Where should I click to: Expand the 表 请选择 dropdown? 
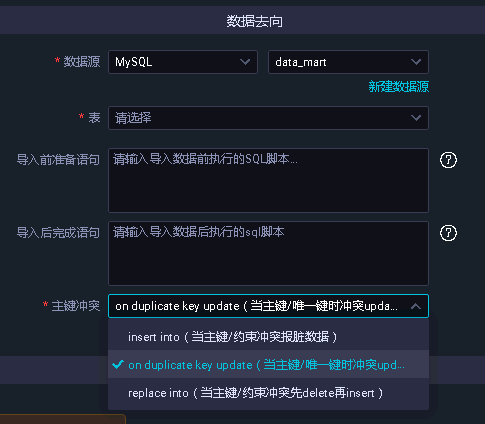[268, 118]
